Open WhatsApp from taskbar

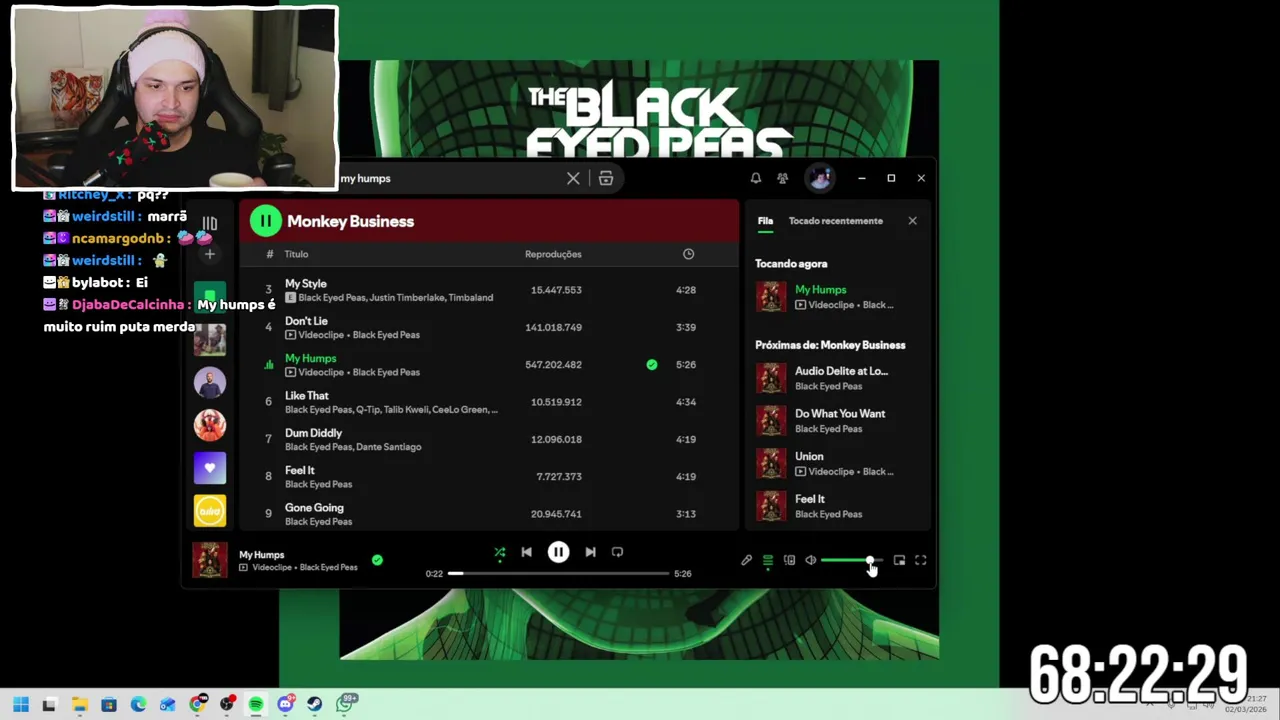tap(345, 704)
